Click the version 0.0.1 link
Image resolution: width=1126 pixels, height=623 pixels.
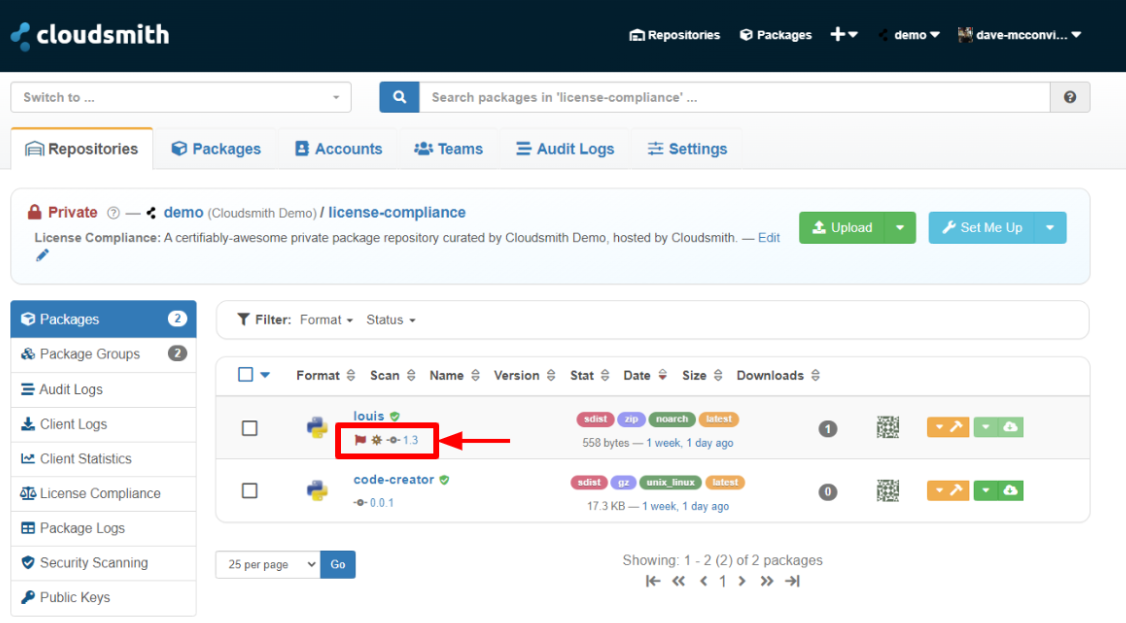click(381, 502)
